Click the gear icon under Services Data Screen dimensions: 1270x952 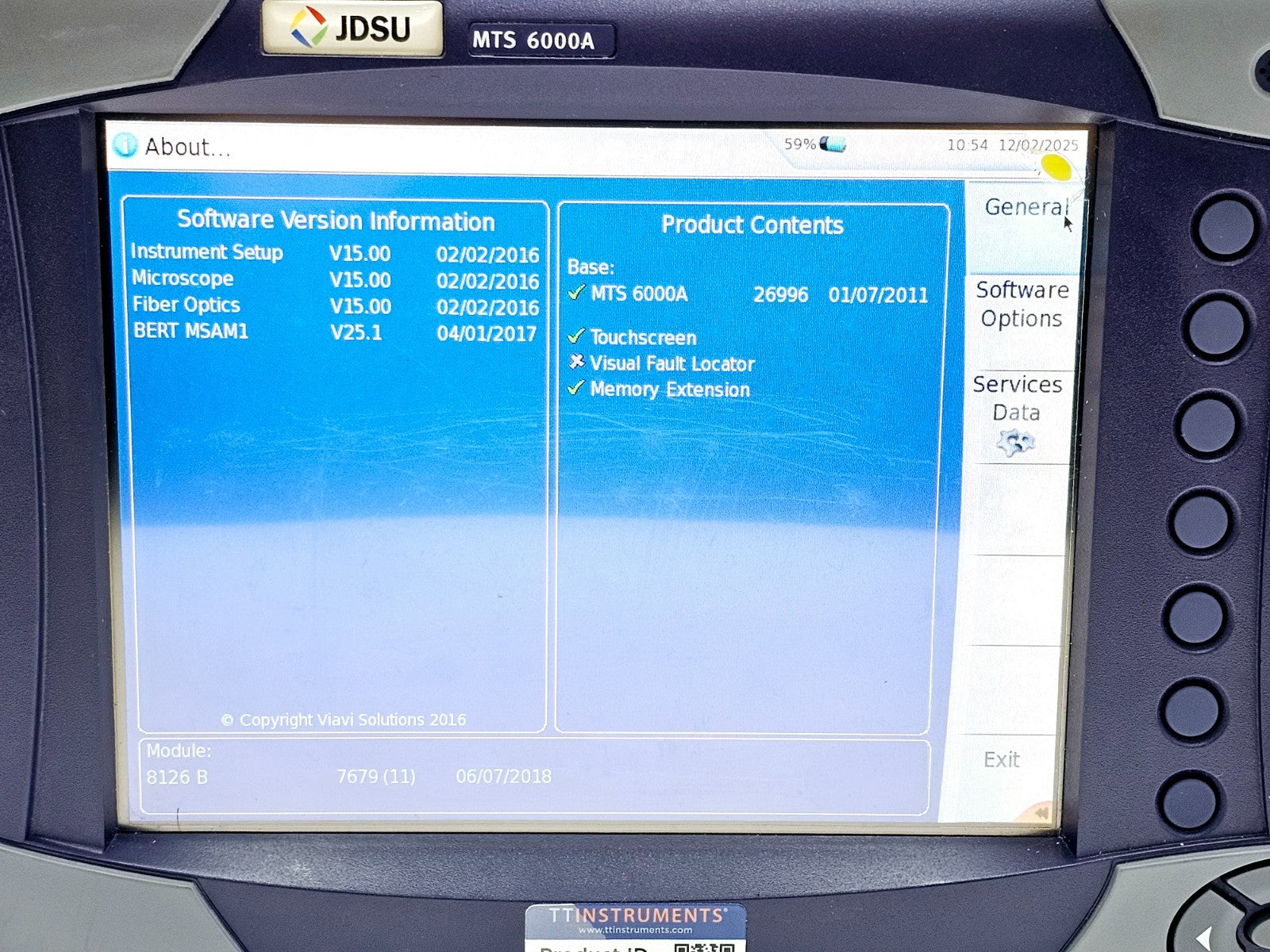click(x=1015, y=442)
